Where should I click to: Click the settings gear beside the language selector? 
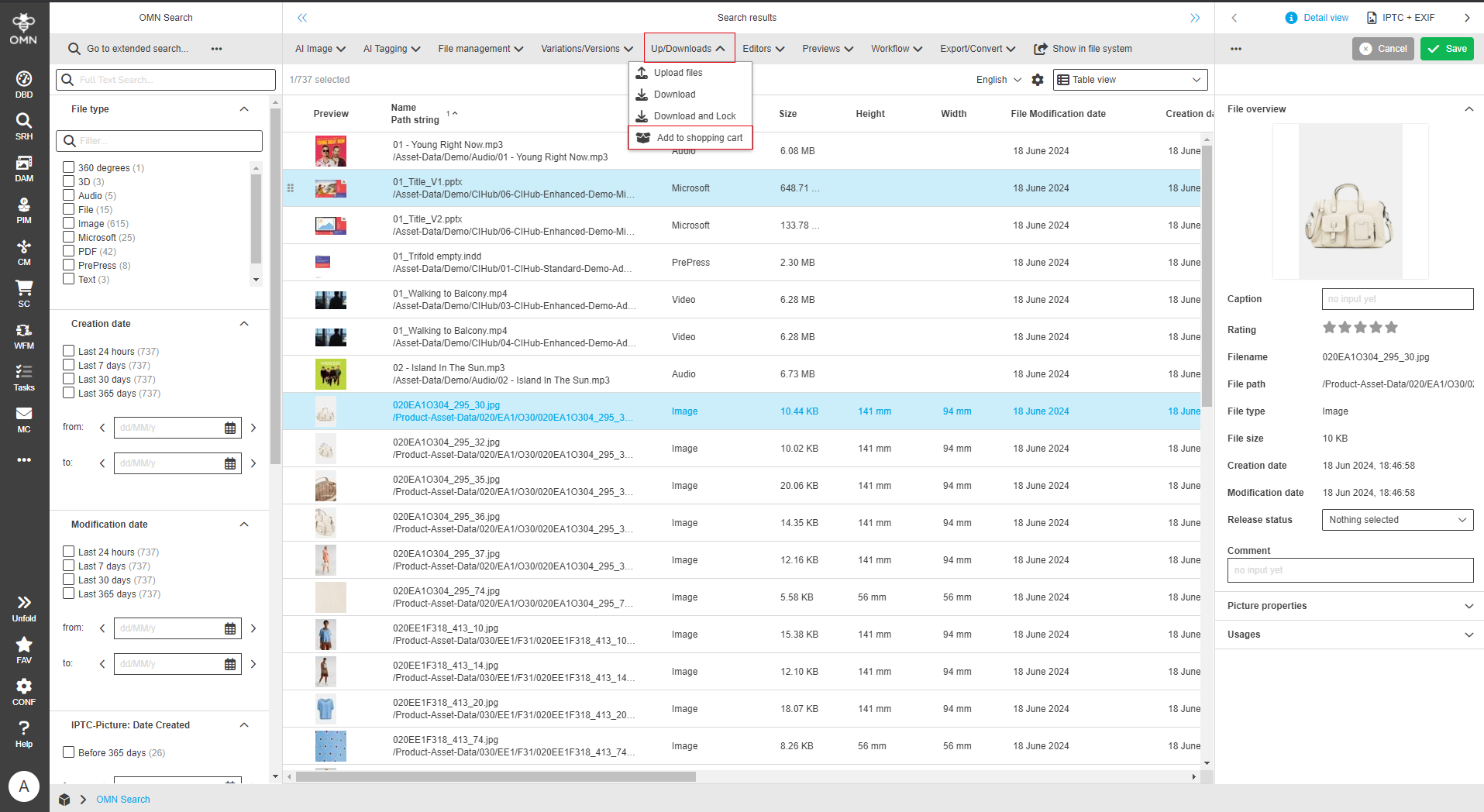(1038, 79)
